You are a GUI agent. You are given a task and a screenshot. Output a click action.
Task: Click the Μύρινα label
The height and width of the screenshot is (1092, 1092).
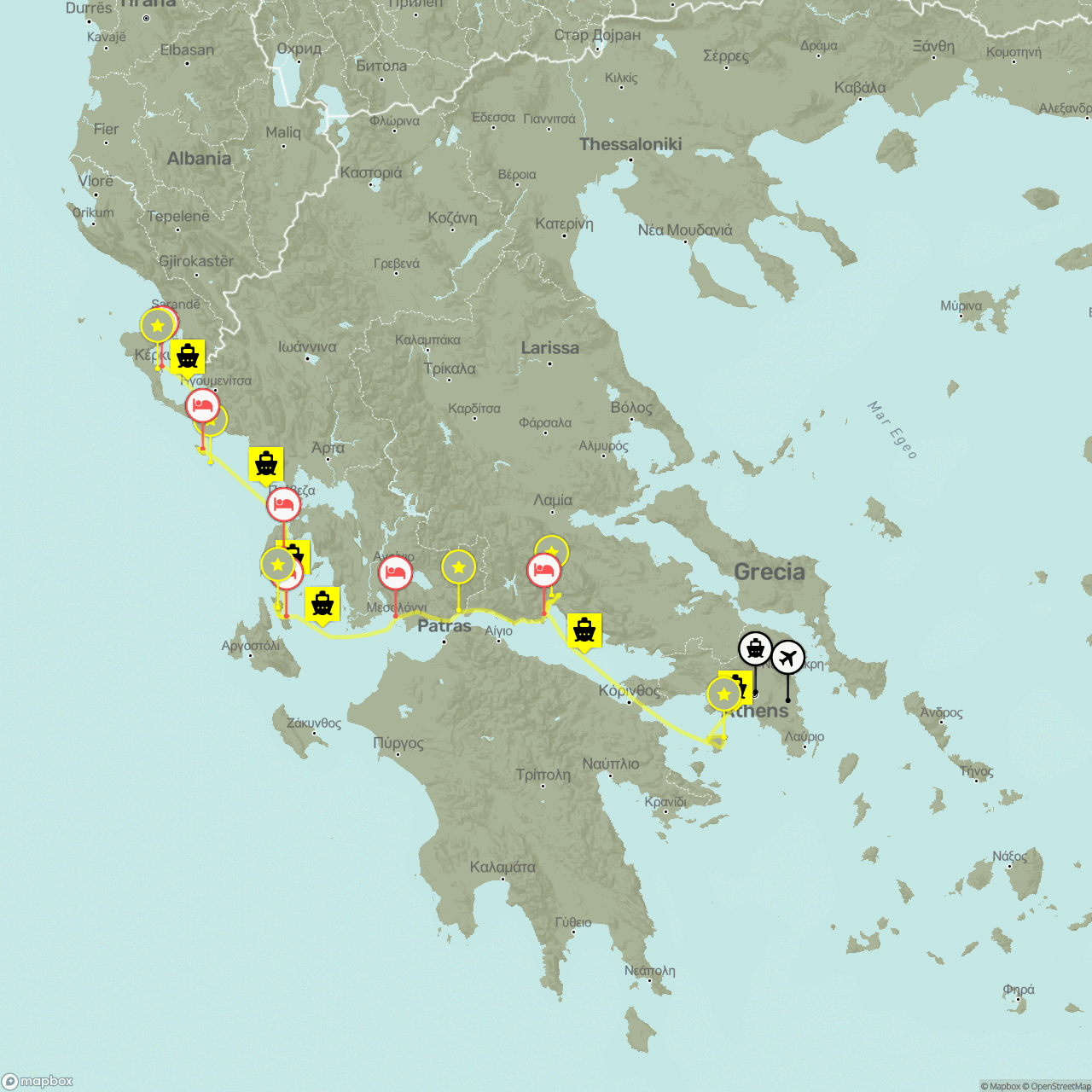pyautogui.click(x=961, y=305)
